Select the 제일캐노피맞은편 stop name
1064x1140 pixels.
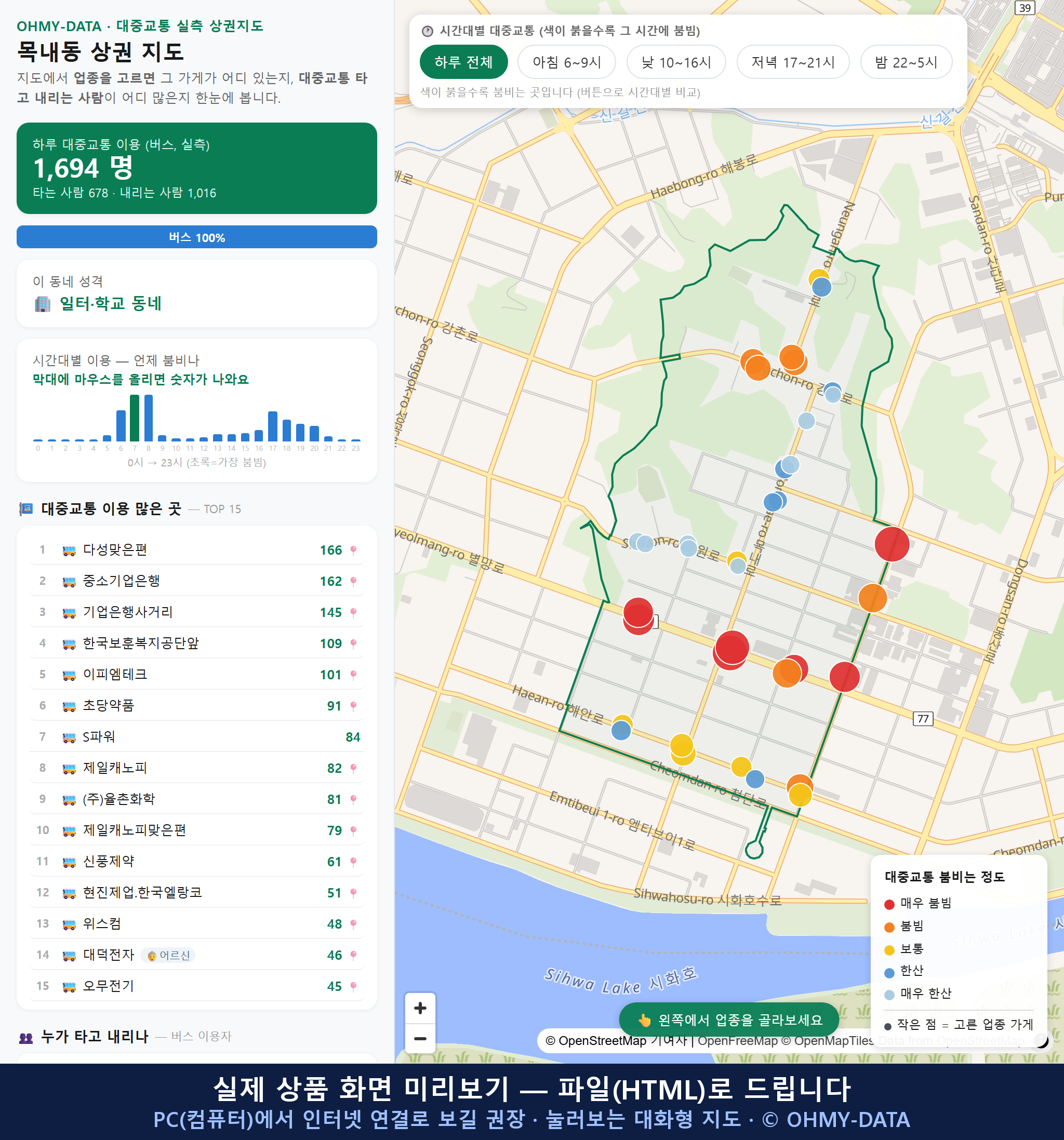pyautogui.click(x=134, y=830)
